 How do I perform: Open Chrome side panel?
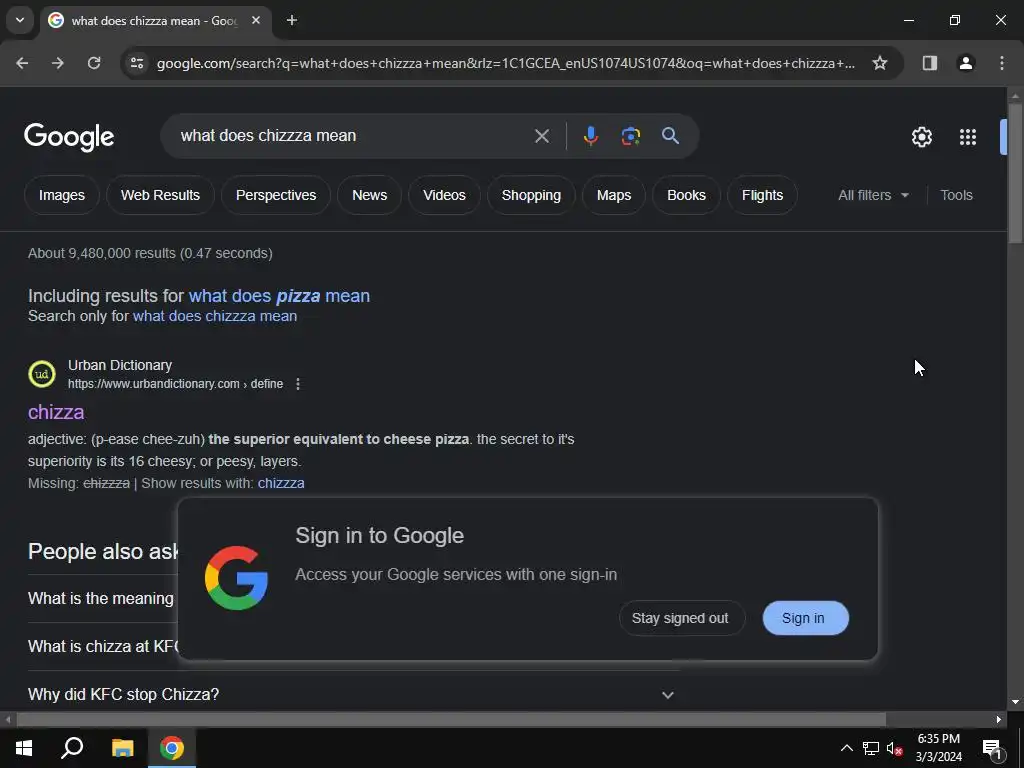click(x=929, y=63)
